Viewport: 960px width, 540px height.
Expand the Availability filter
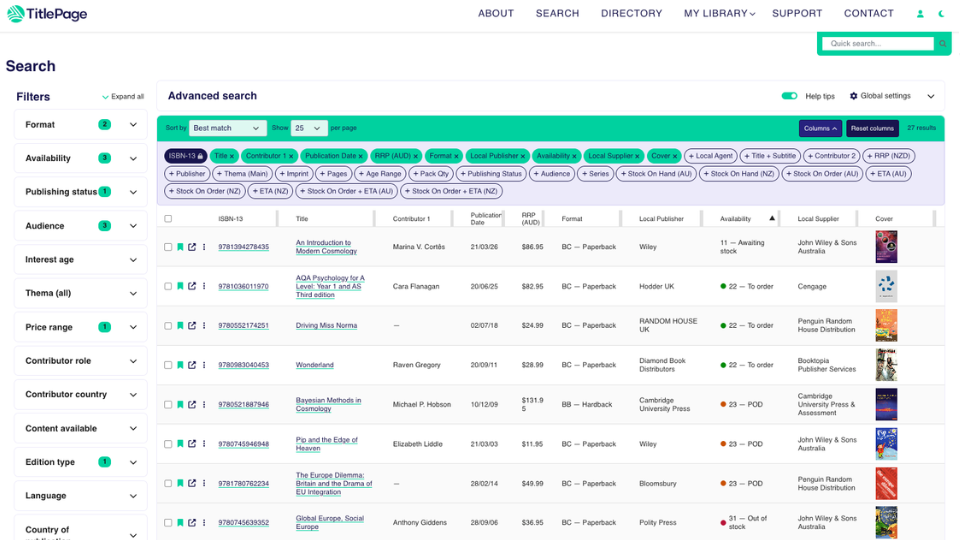[x=81, y=158]
